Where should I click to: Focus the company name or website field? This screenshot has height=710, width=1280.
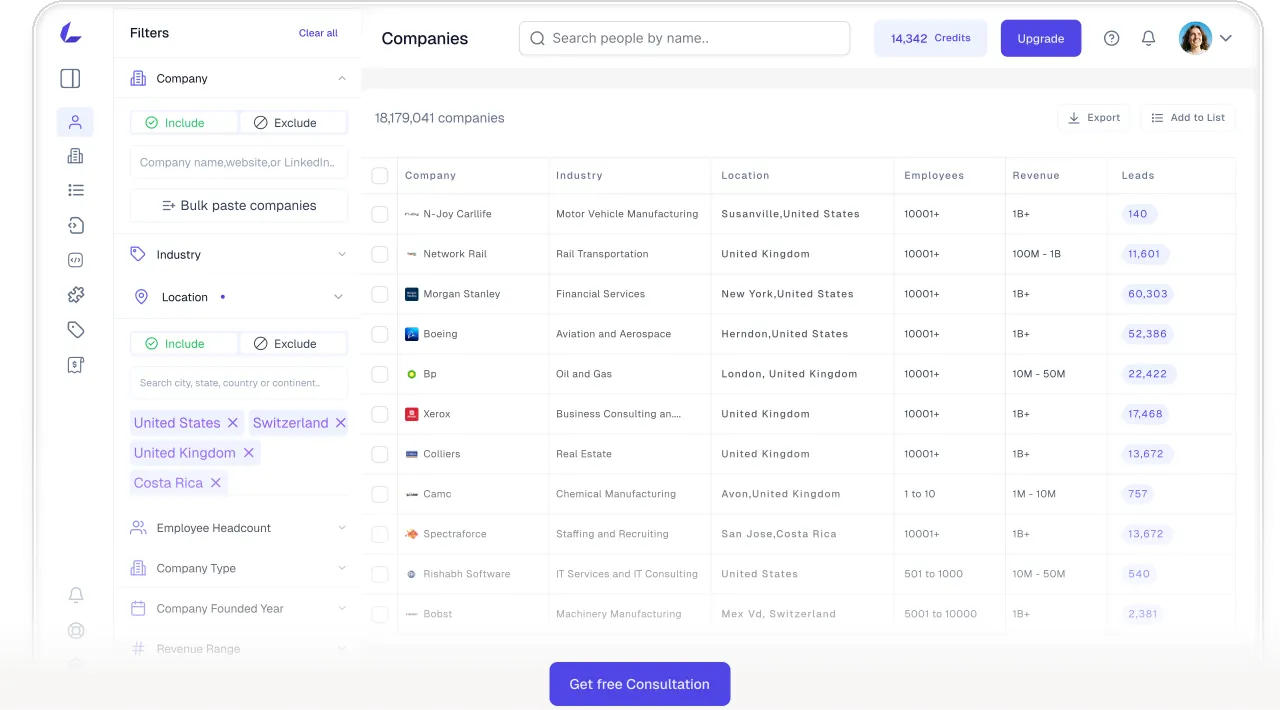tap(239, 162)
